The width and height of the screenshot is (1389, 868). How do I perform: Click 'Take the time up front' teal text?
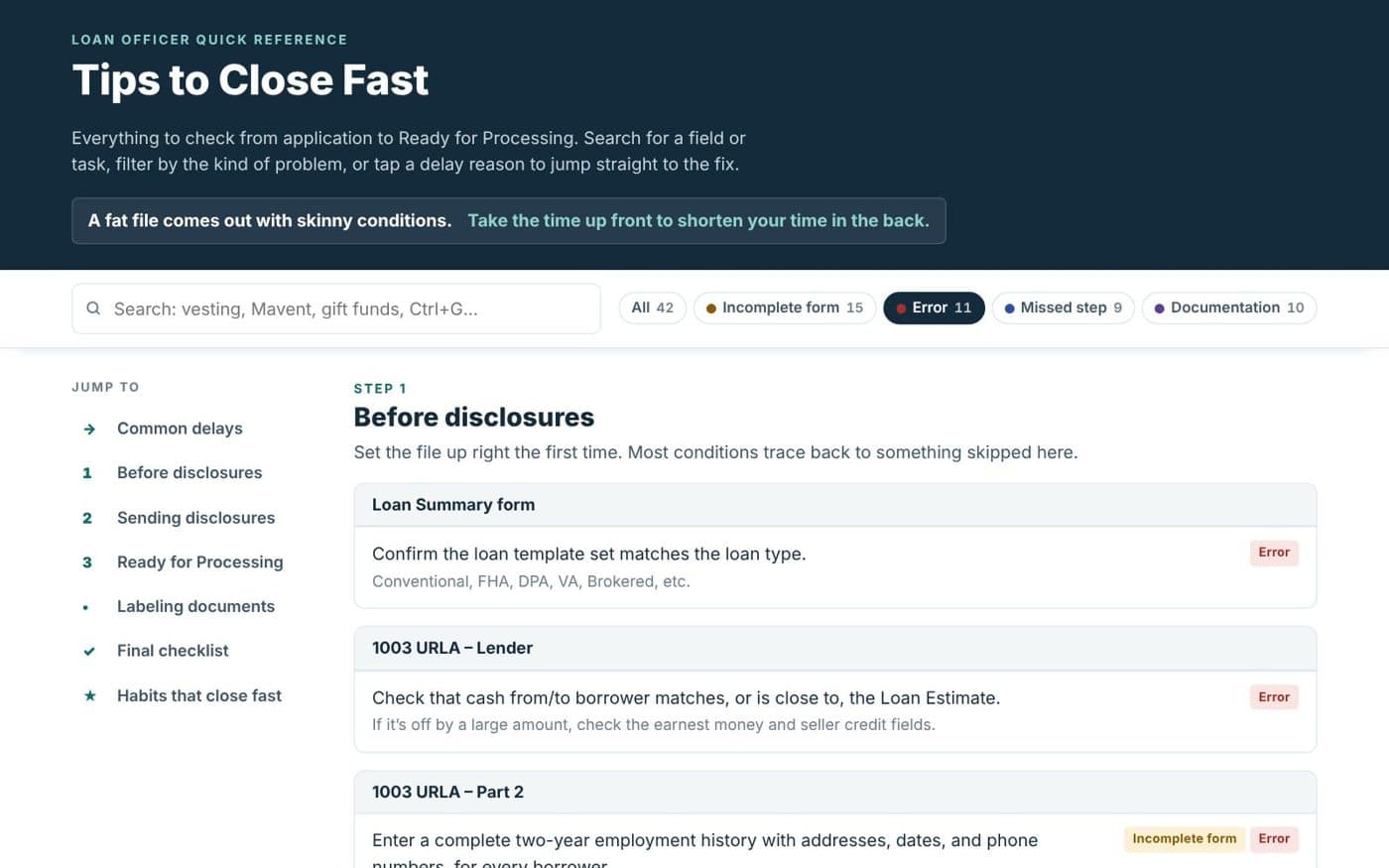coord(698,220)
